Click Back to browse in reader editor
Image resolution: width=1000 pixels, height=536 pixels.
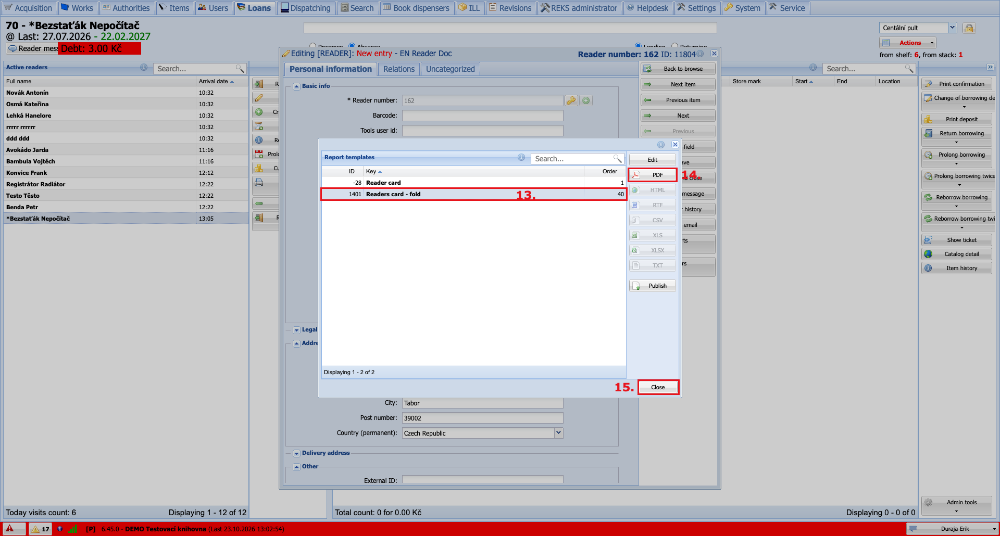pos(678,69)
